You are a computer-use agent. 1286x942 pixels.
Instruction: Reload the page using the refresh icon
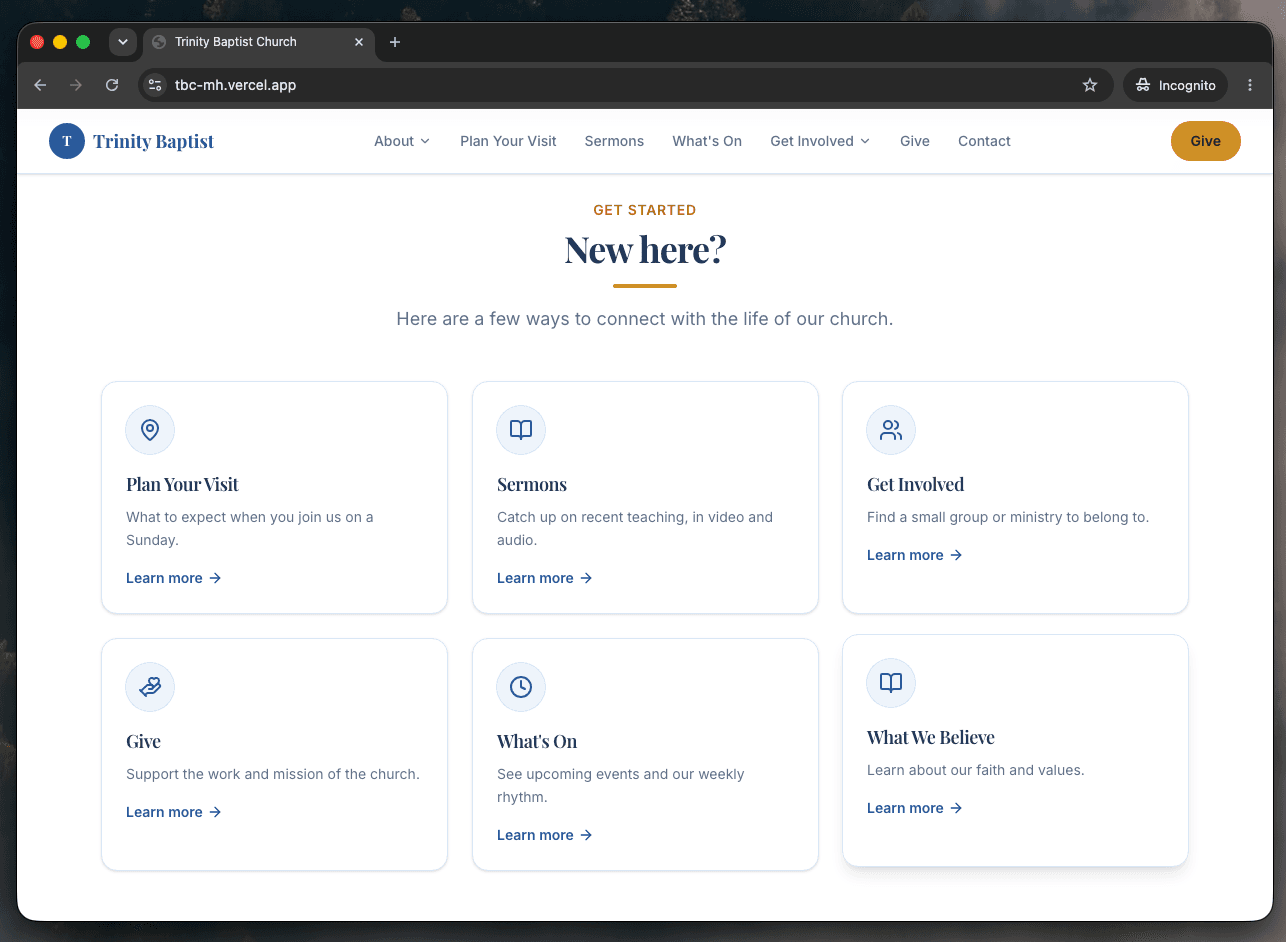tap(112, 85)
